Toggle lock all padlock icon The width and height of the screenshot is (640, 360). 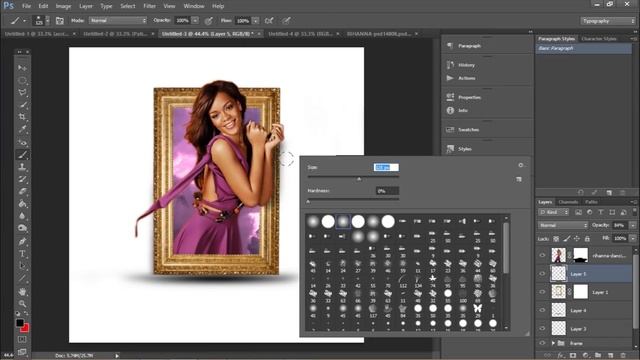587,238
